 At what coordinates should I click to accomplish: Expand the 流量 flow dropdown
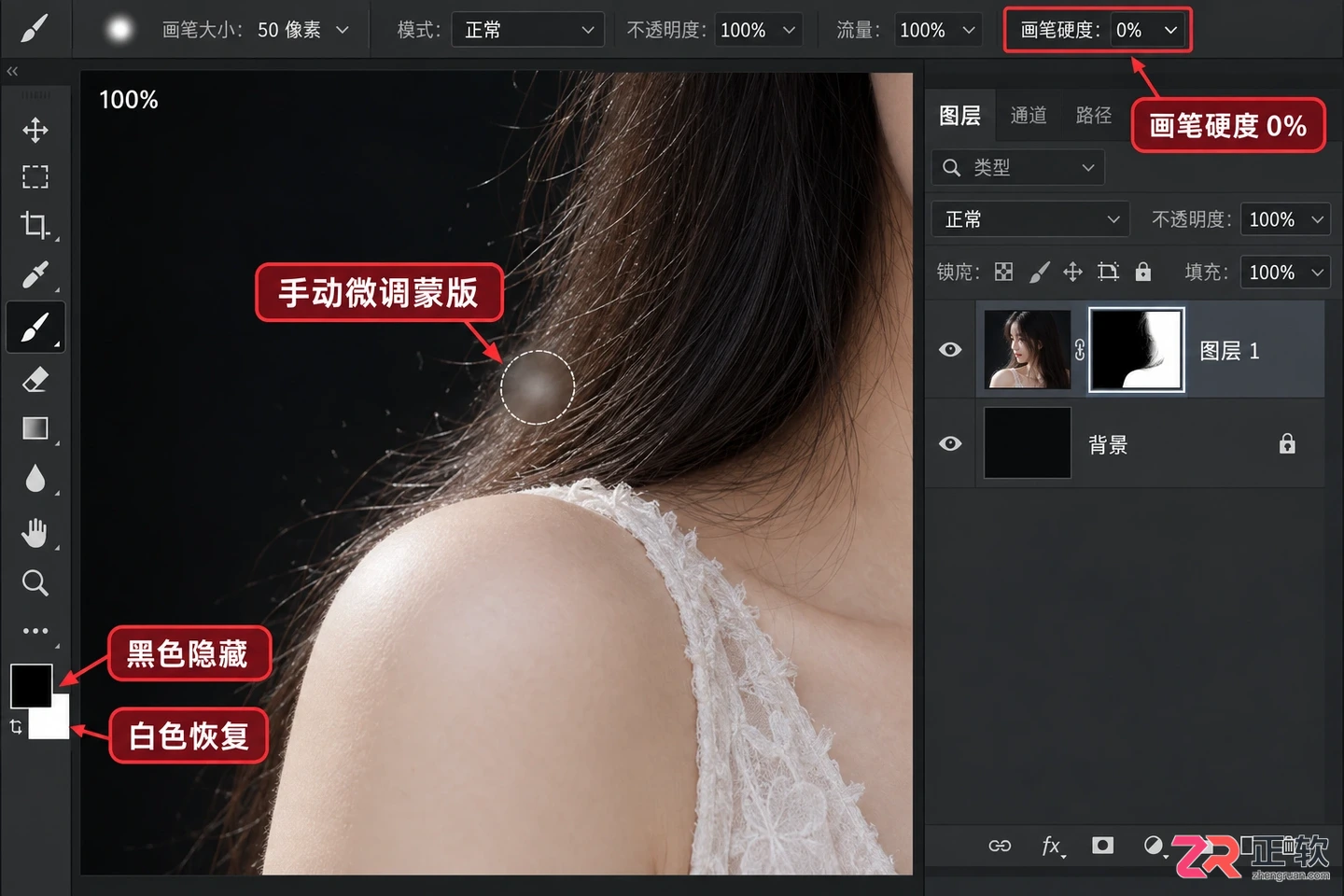[x=969, y=30]
